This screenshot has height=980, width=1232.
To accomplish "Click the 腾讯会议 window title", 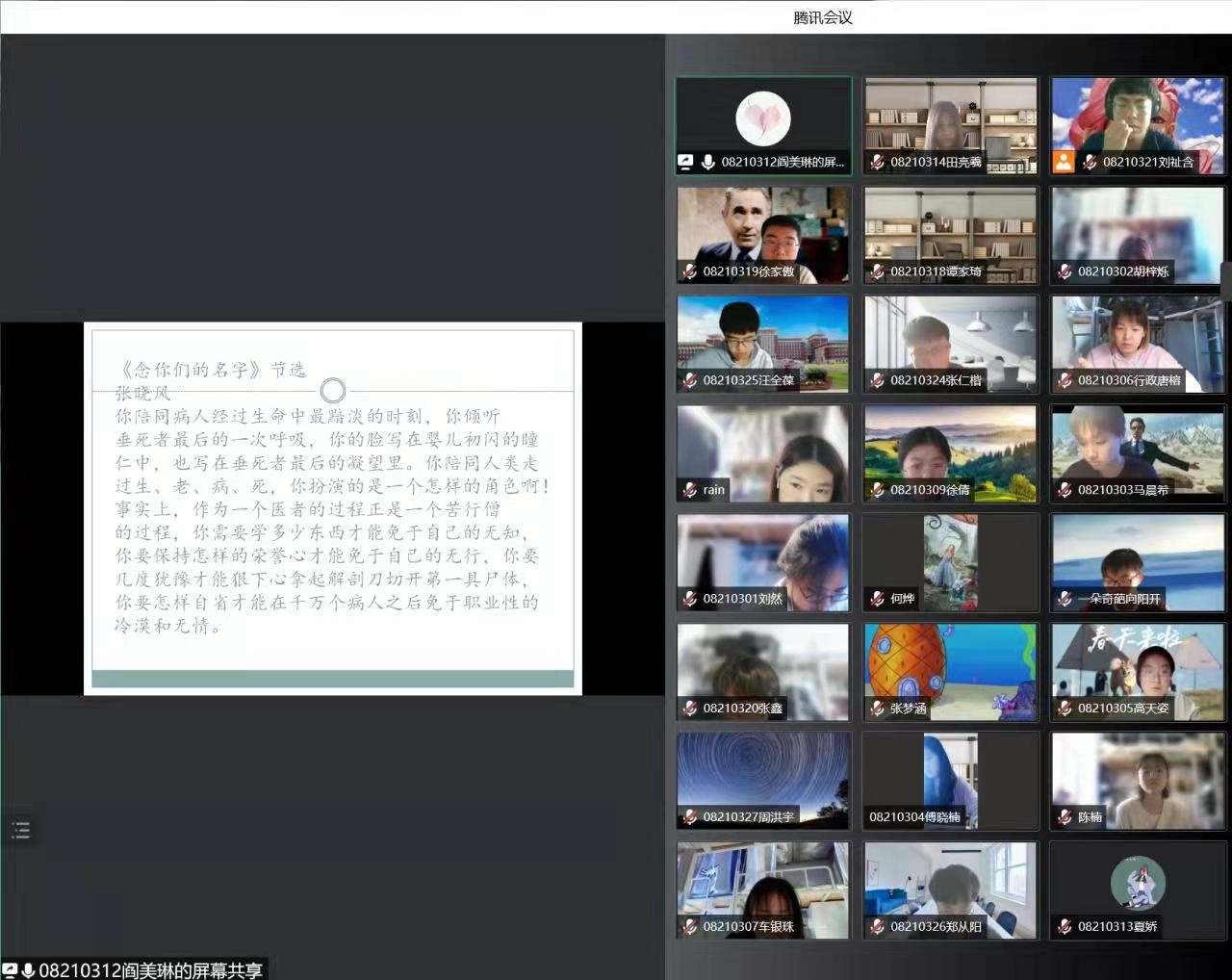I will [x=823, y=17].
